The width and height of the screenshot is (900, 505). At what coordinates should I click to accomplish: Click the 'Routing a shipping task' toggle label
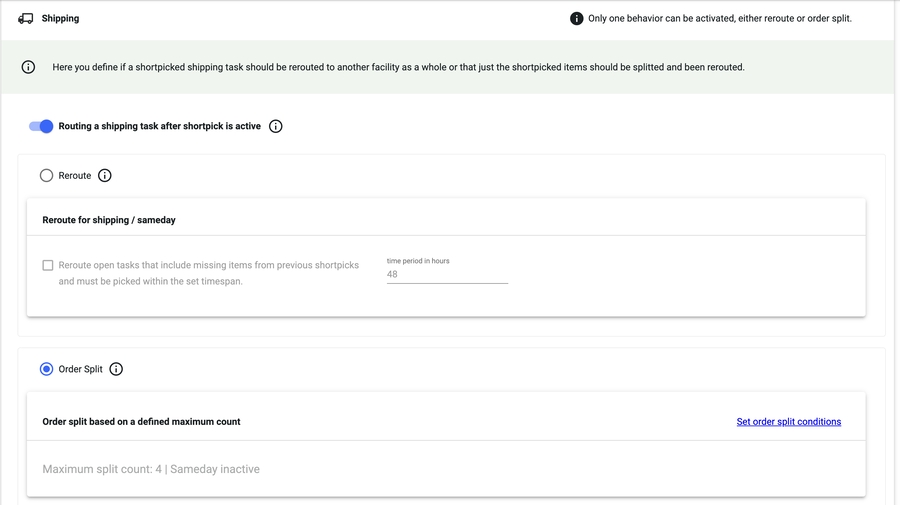pos(159,126)
